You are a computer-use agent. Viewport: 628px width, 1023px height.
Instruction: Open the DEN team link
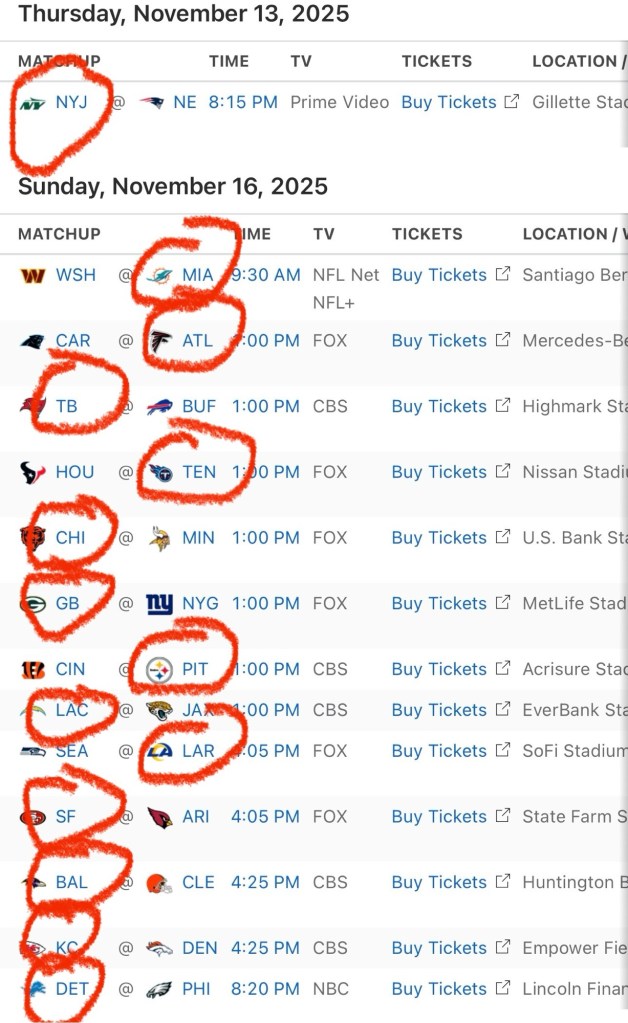pyautogui.click(x=200, y=948)
